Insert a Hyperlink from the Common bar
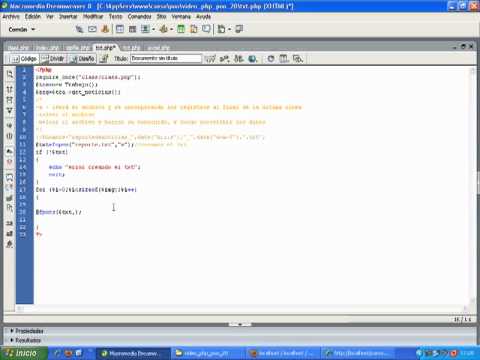Viewport: 480px width, 360px height. point(79,29)
